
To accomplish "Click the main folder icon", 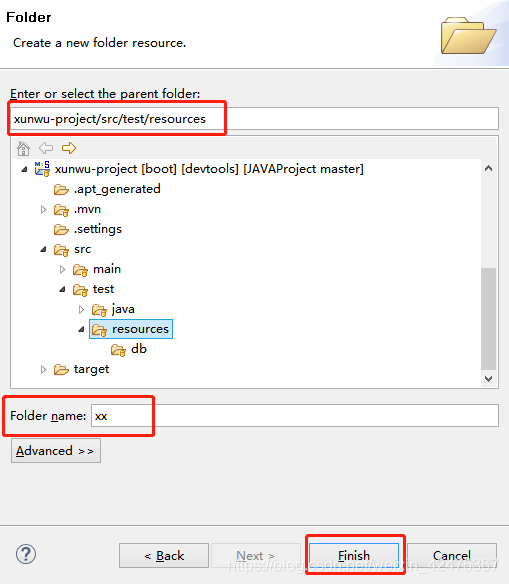I will pyautogui.click(x=80, y=270).
